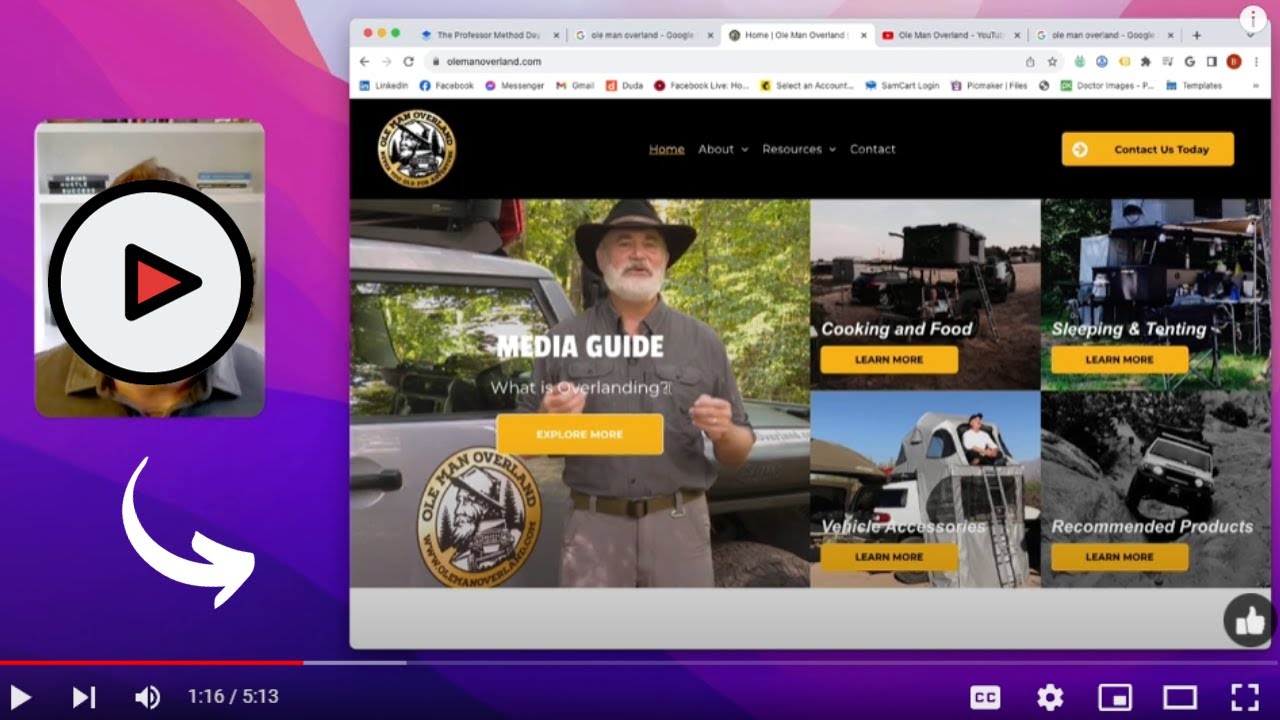Reload the olemanoverland.com page
Screen dimensions: 1280x720
[408, 61]
